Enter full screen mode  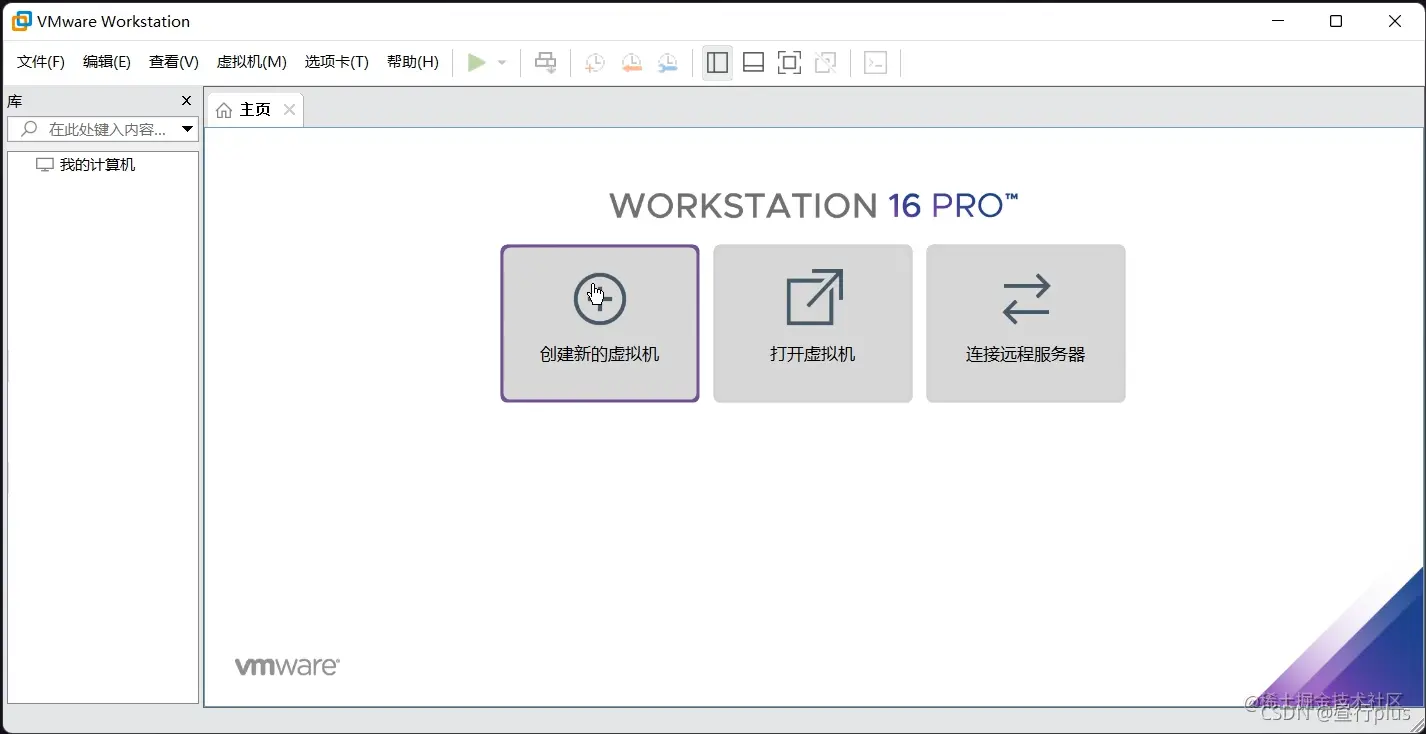(x=789, y=61)
